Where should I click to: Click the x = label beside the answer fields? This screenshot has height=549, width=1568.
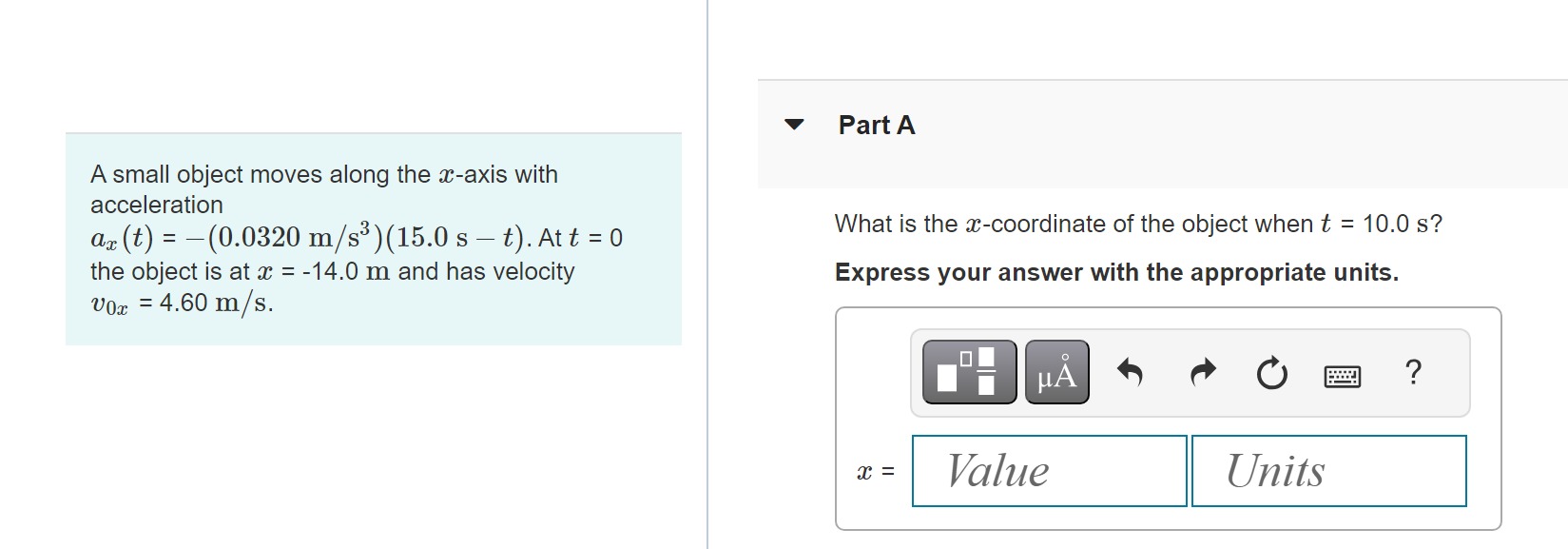[x=877, y=470]
